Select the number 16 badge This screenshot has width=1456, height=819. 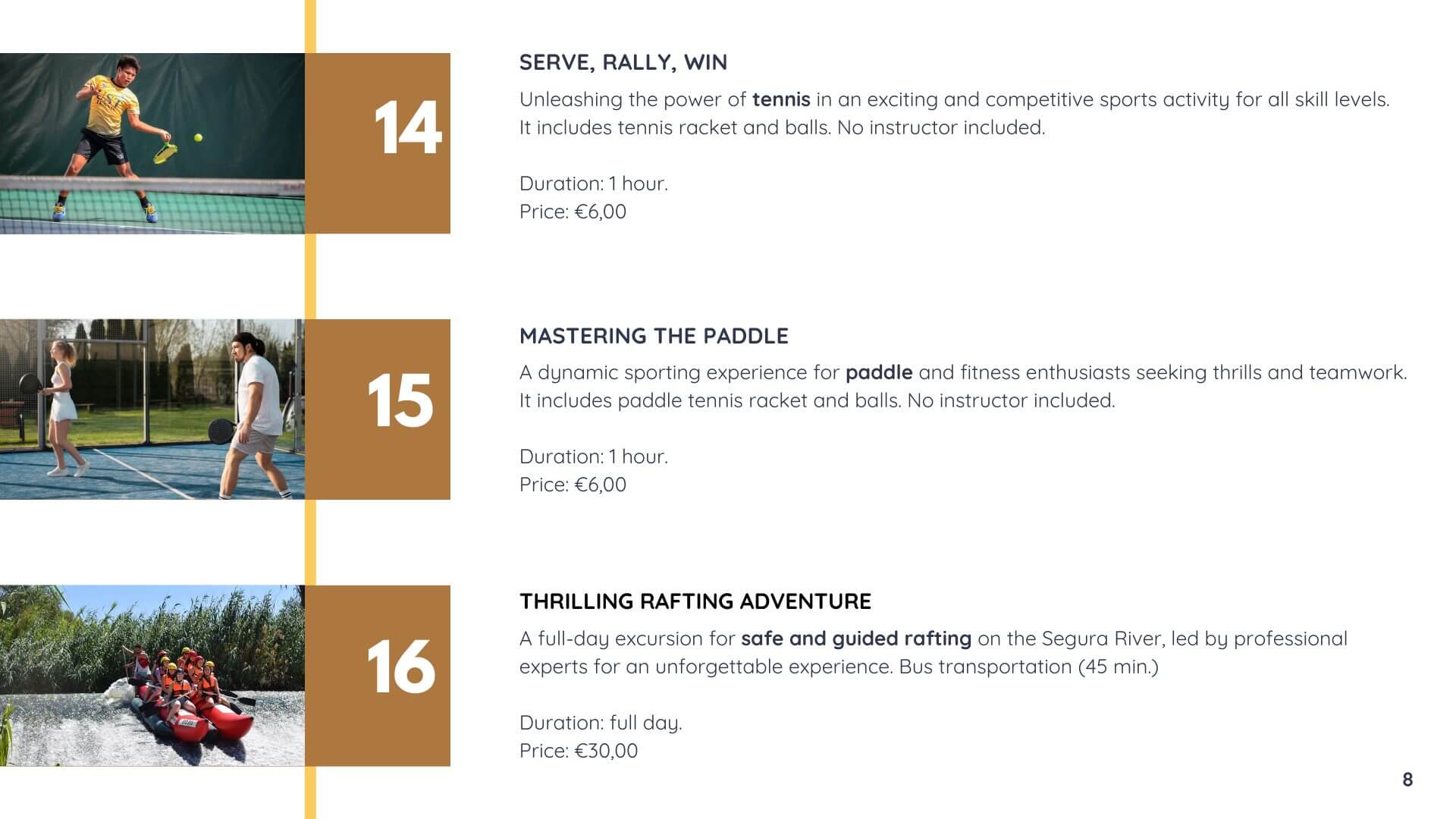(x=378, y=676)
